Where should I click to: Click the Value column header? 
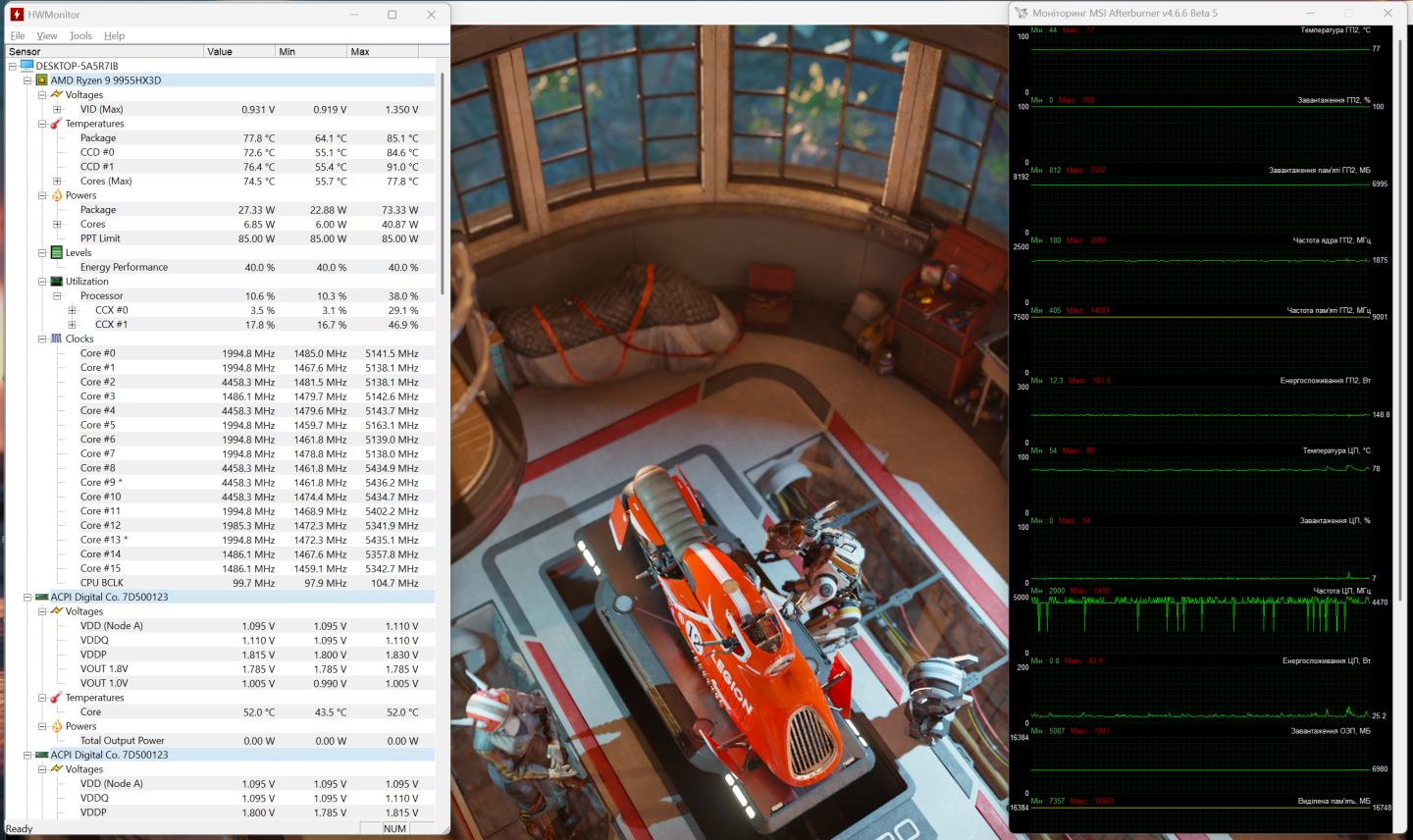pyautogui.click(x=240, y=51)
